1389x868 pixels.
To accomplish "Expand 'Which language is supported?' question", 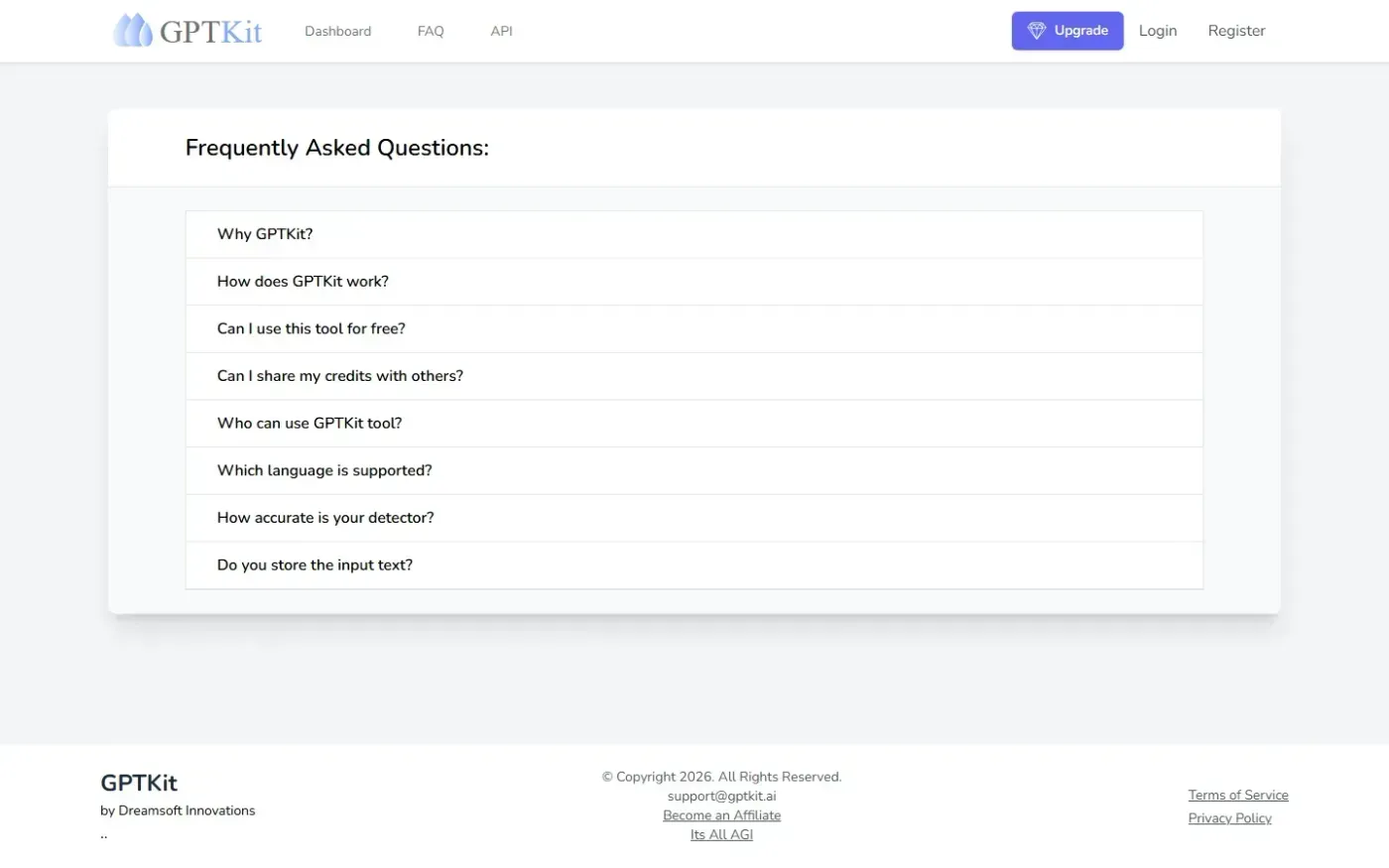I will [694, 470].
